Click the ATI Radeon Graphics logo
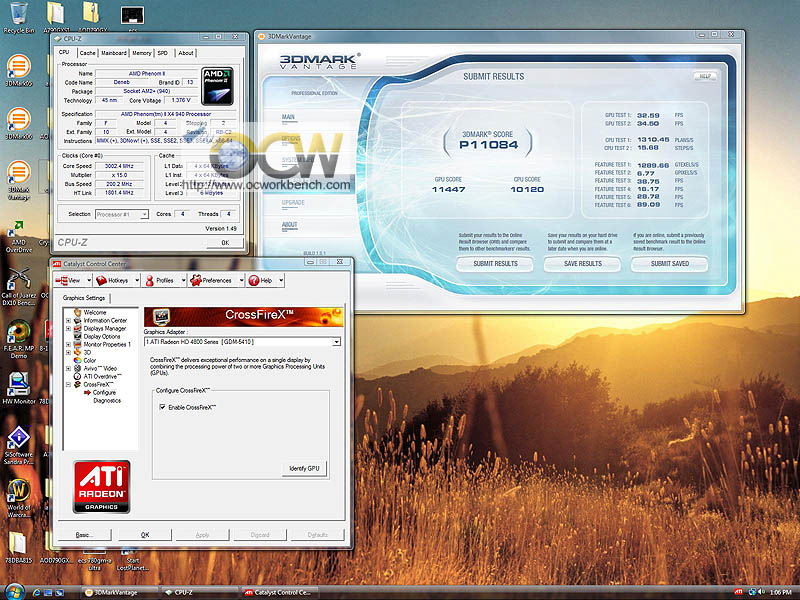 (102, 486)
